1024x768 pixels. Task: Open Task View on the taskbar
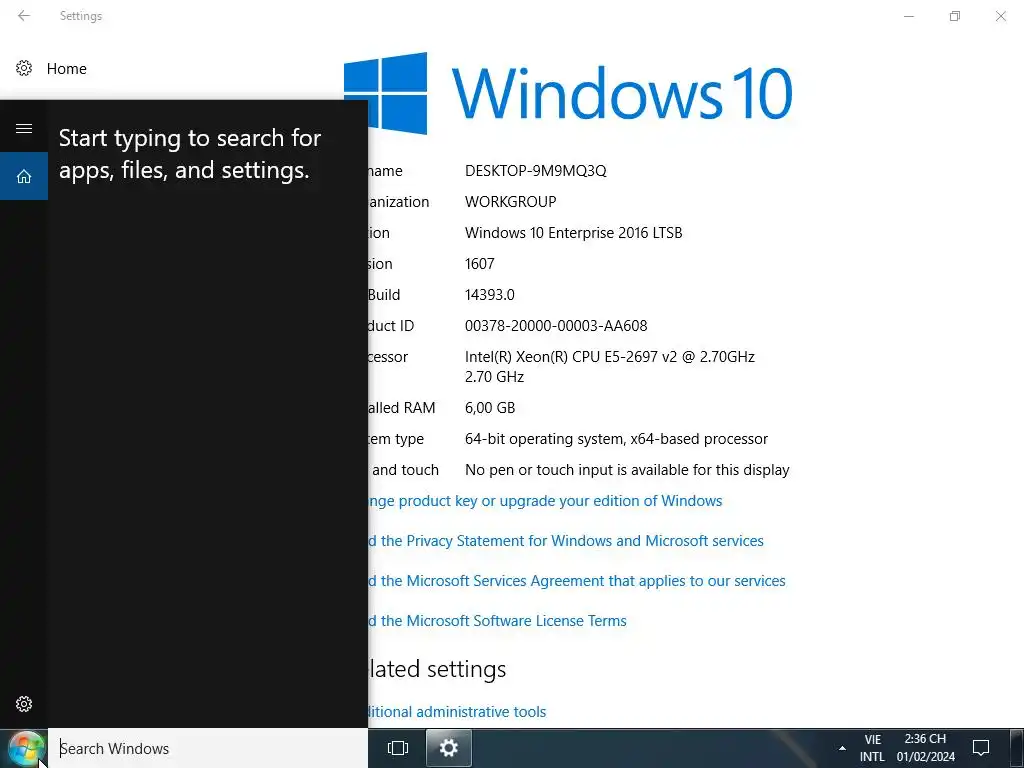pos(398,748)
